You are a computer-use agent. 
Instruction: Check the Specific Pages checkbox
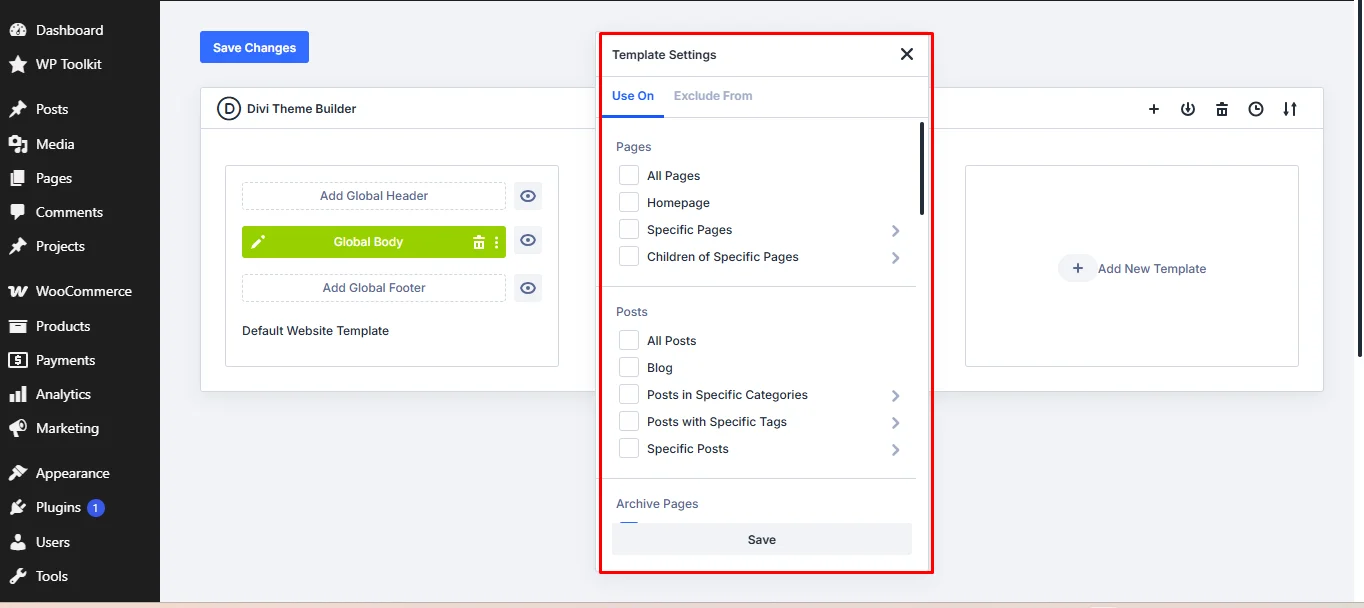(x=629, y=229)
